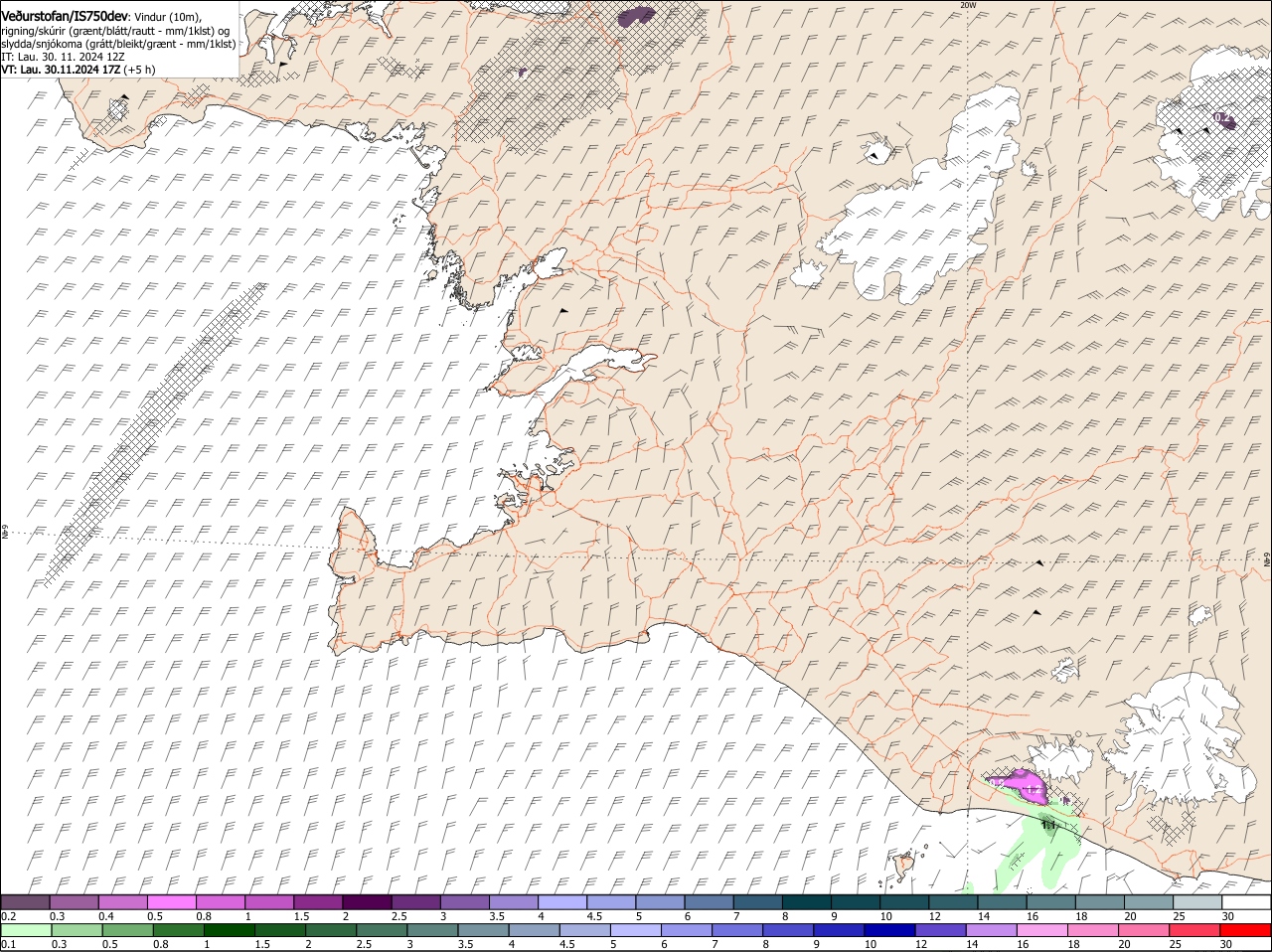The height and width of the screenshot is (952, 1272).
Task: Pick the lower-row swatch labelled 2.5
Action: coord(381,931)
